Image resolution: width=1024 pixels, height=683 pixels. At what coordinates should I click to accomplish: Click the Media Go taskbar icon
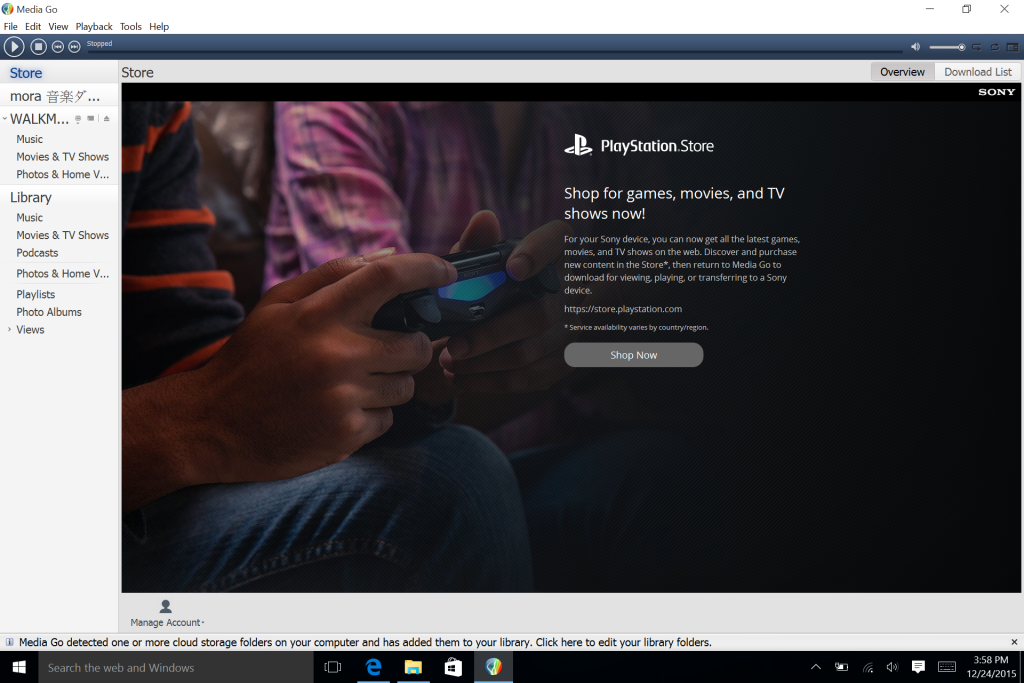(494, 667)
